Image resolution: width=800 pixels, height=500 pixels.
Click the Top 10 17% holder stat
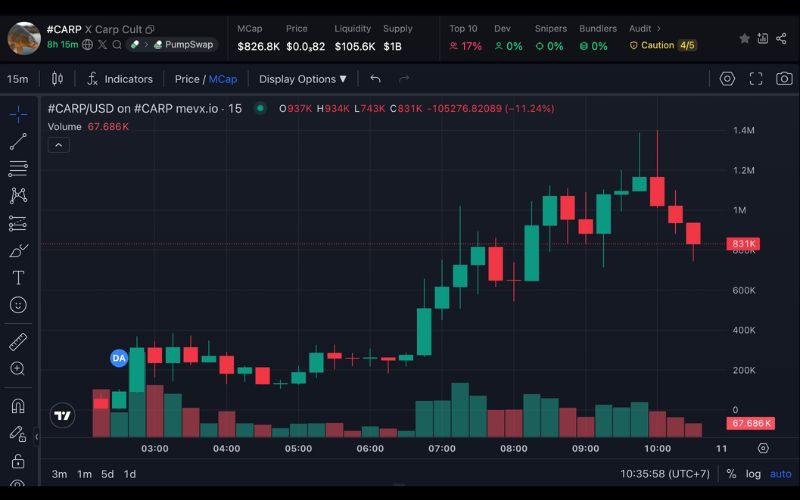point(465,38)
